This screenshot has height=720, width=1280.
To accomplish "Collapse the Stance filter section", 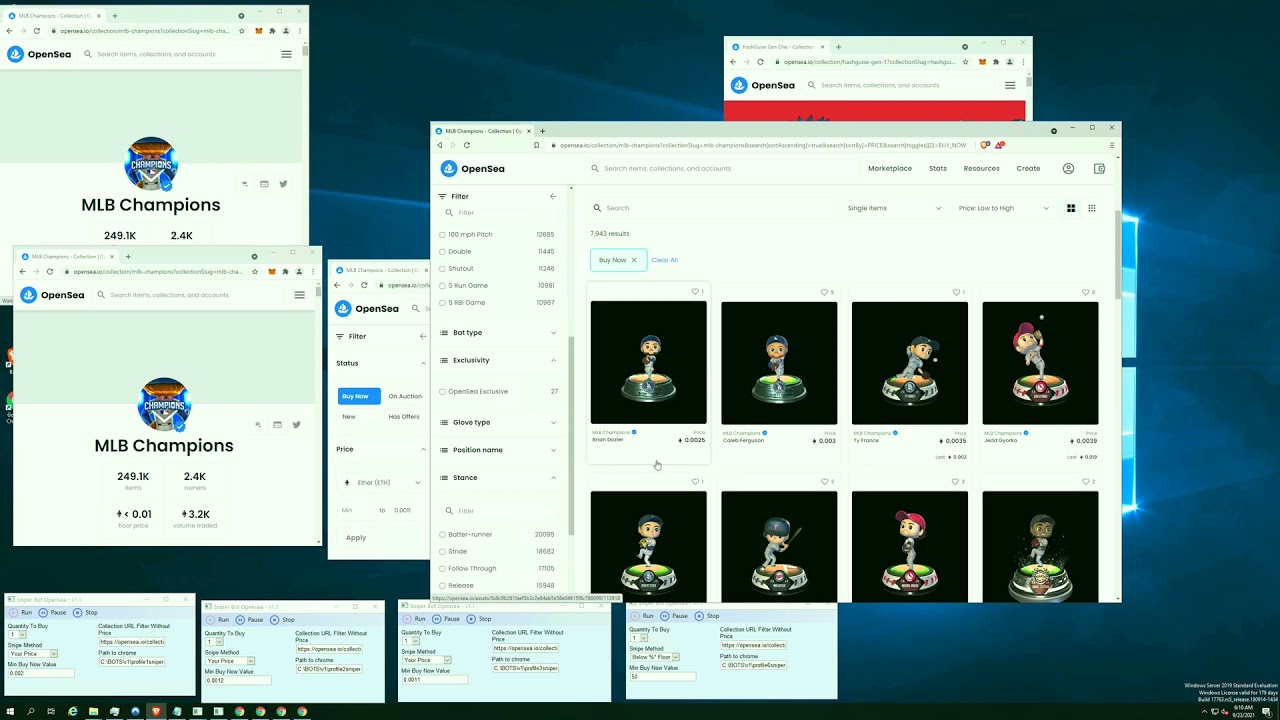I will [499, 478].
